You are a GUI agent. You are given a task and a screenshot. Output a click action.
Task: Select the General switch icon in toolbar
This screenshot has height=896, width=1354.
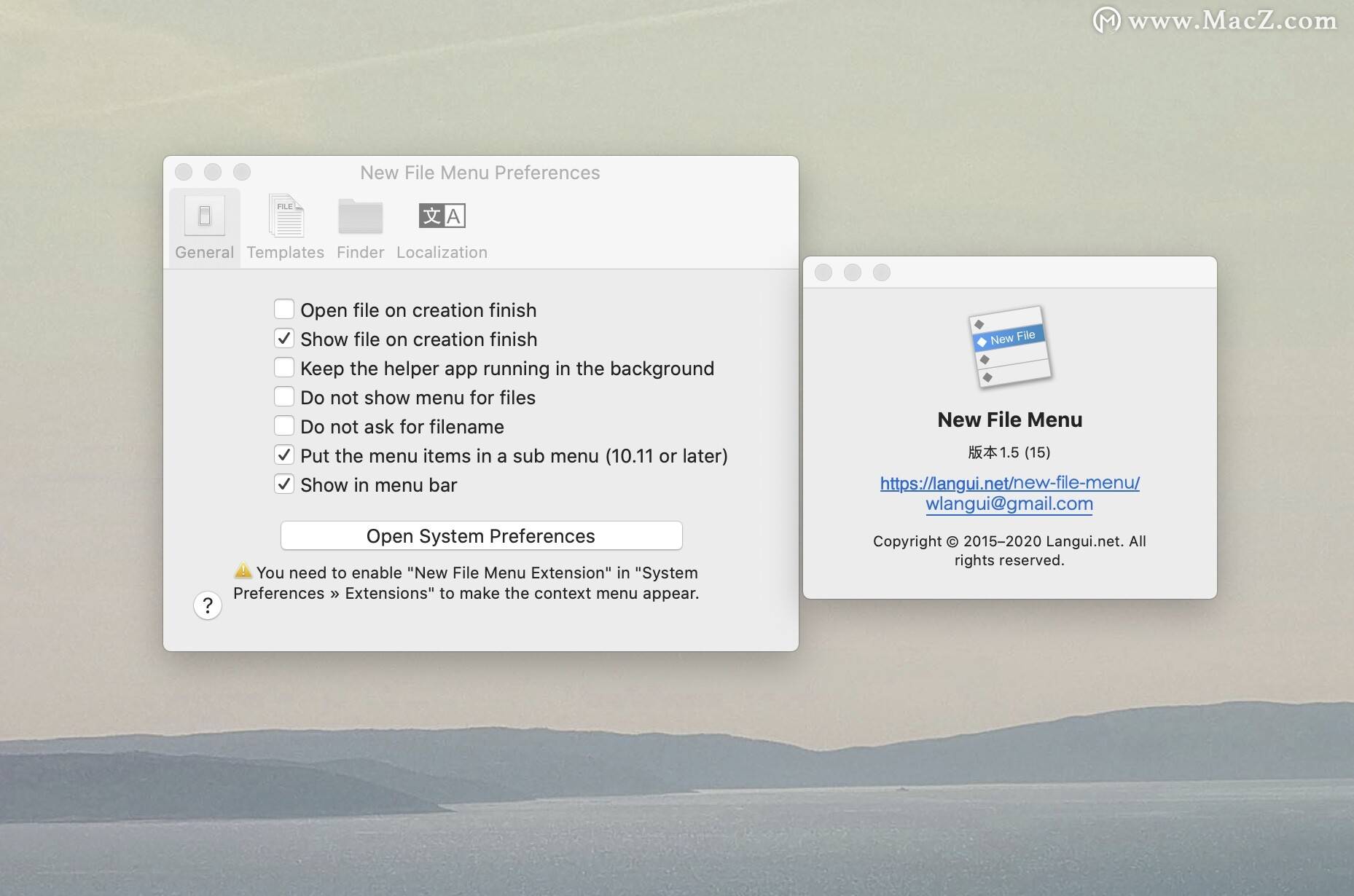[x=204, y=216]
